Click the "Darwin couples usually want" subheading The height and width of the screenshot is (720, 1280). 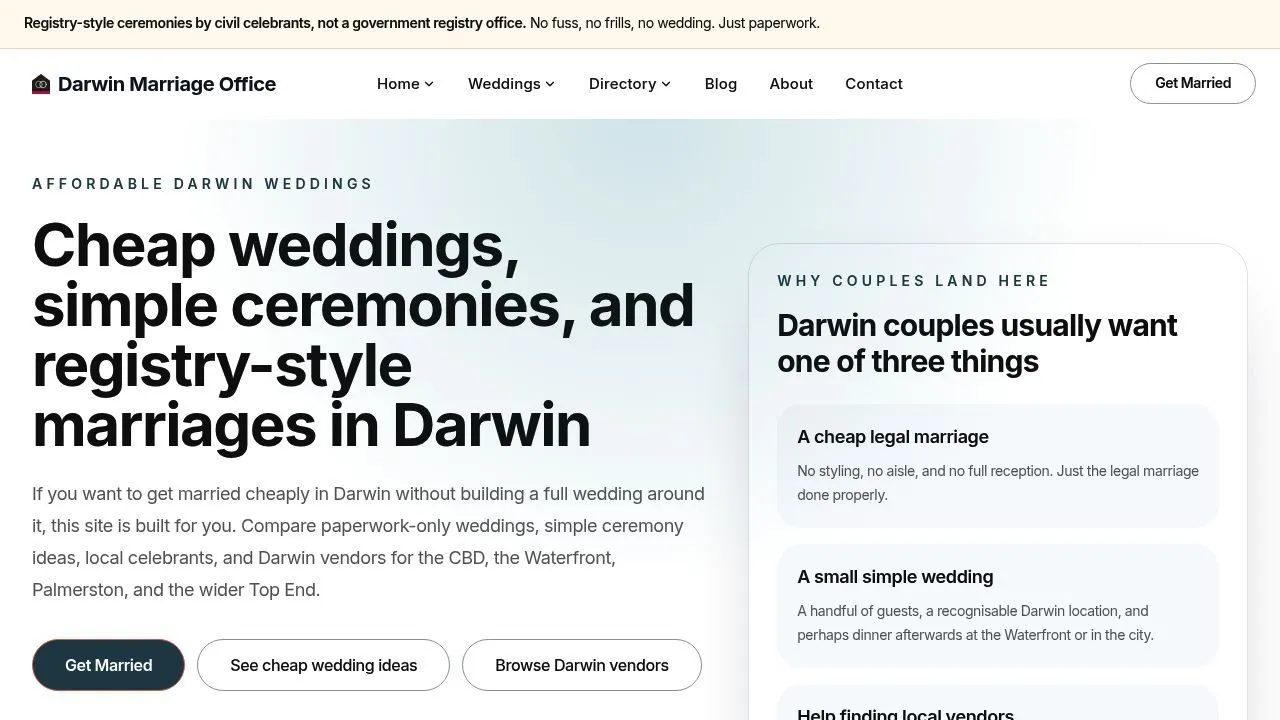coord(977,343)
